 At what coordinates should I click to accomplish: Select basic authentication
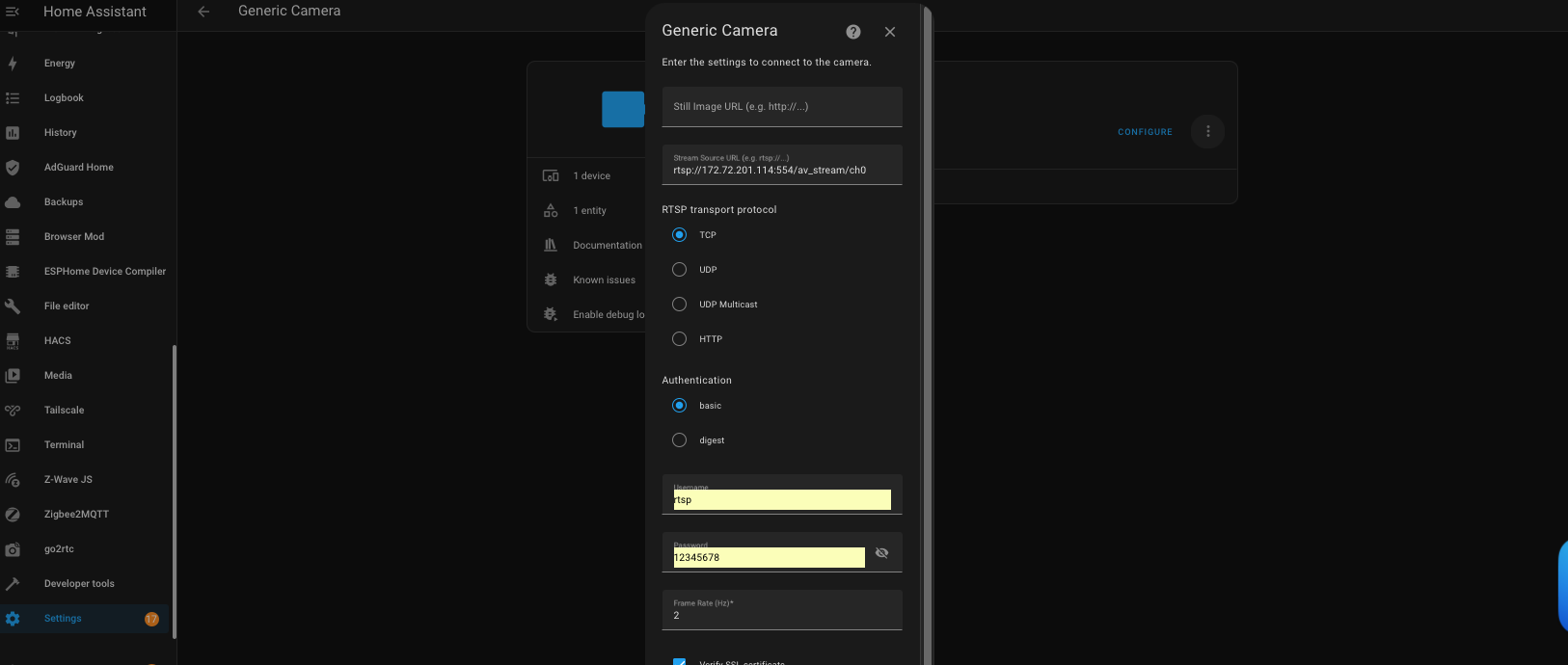pos(679,406)
